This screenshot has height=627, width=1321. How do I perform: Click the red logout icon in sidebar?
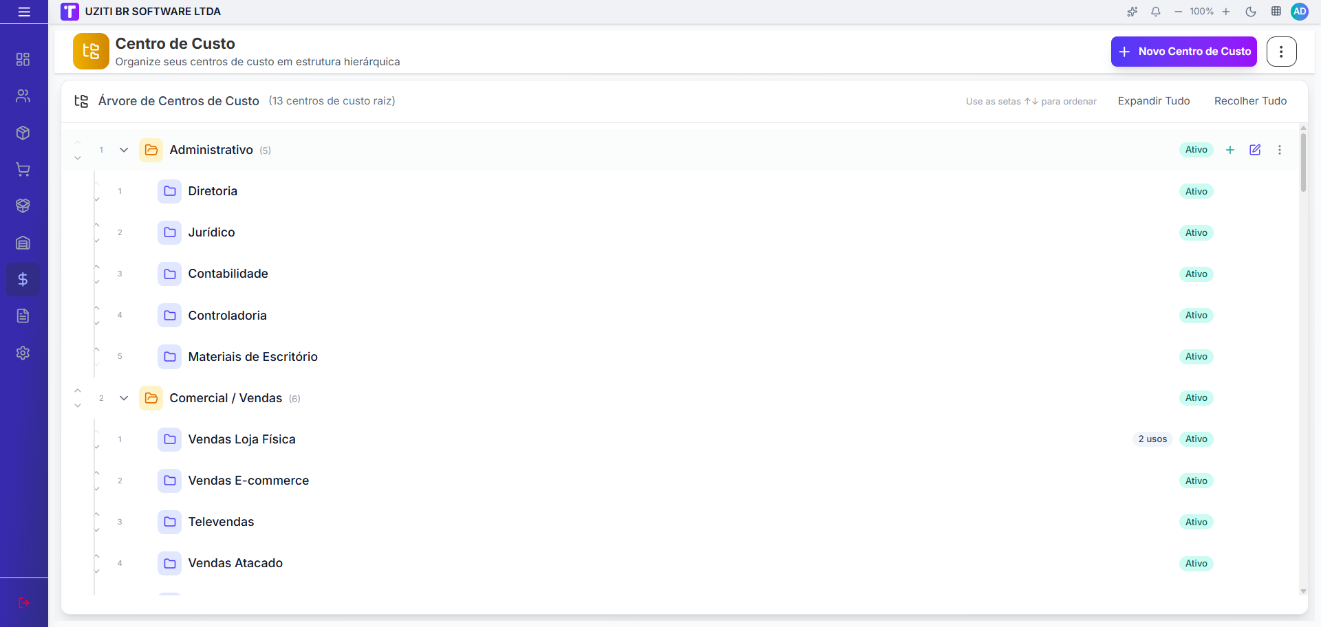click(x=24, y=603)
